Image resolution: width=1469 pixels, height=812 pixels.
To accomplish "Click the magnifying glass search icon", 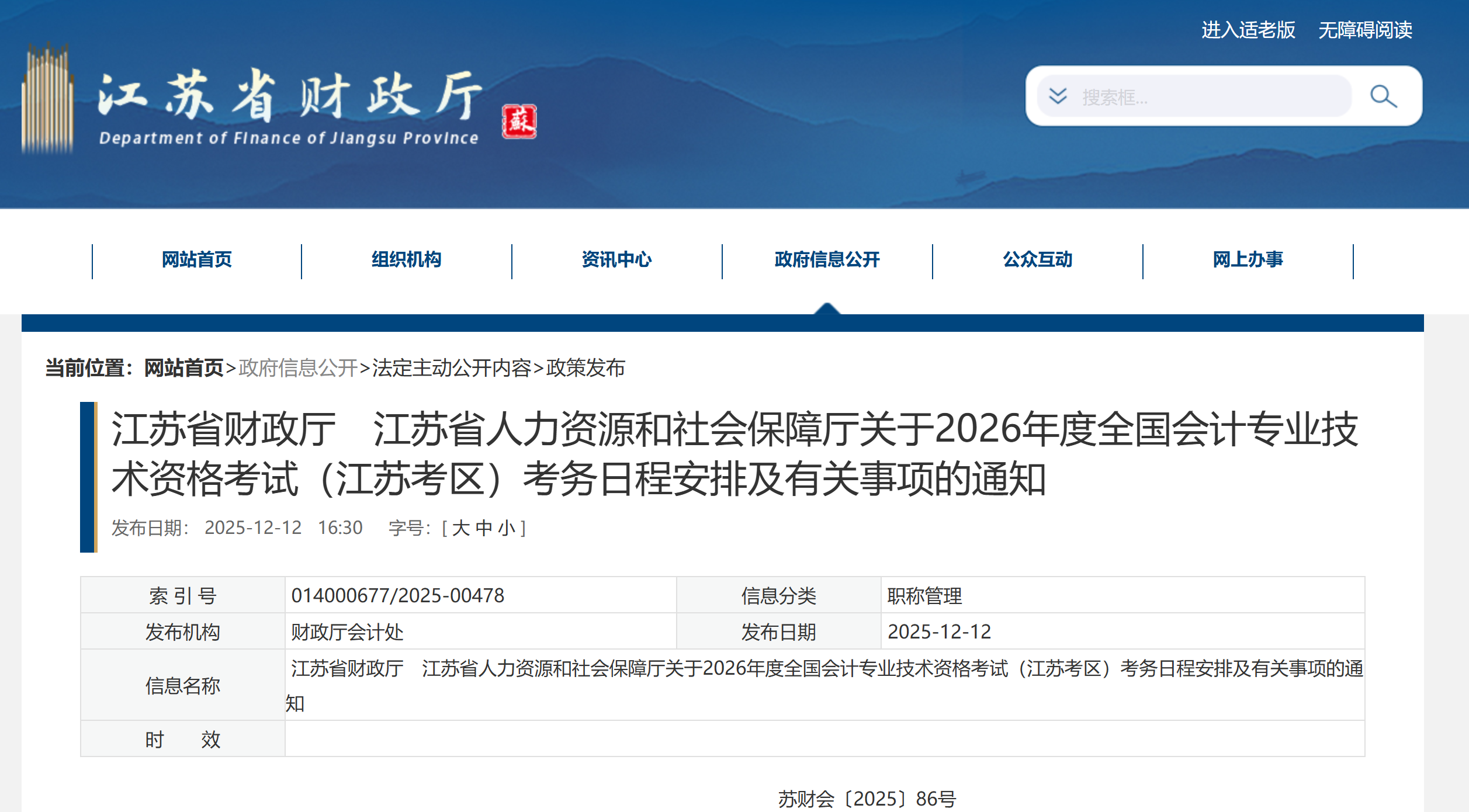I will pos(1383,96).
